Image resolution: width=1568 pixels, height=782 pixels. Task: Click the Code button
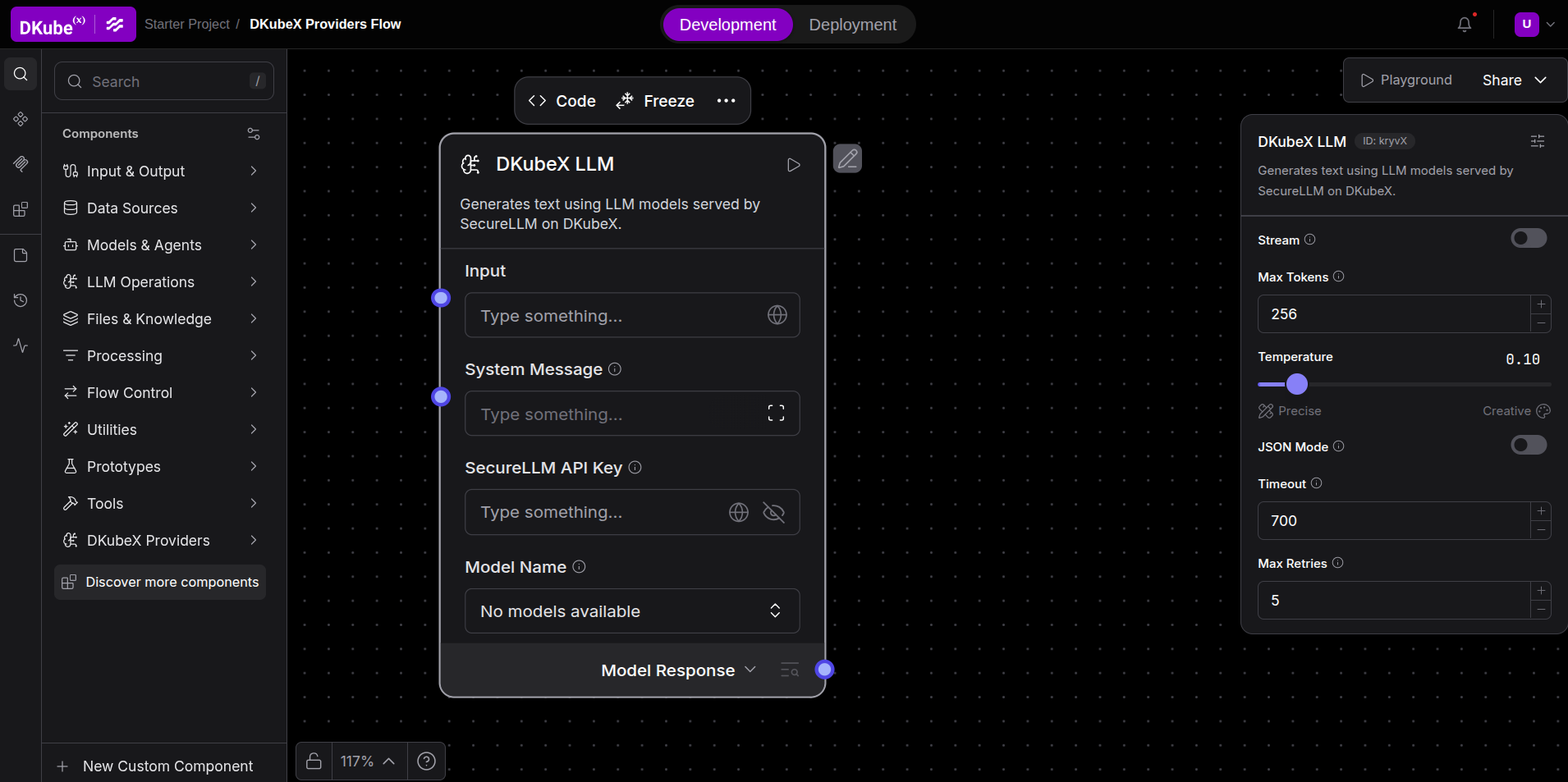point(562,101)
